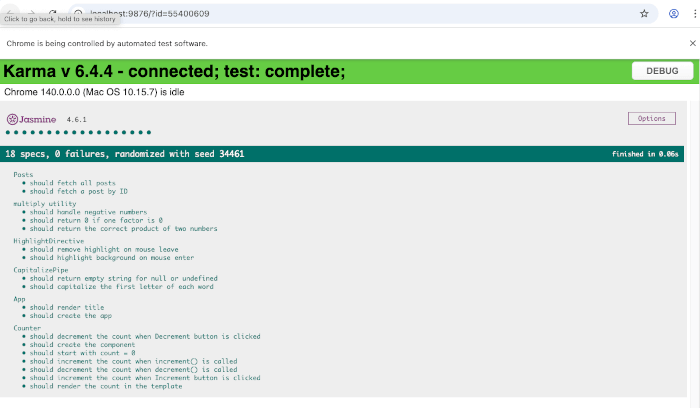The image size is (700, 408).
Task: Click the 'Karma v 6.4.4 - connected' banner title
Action: pyautogui.click(x=174, y=71)
